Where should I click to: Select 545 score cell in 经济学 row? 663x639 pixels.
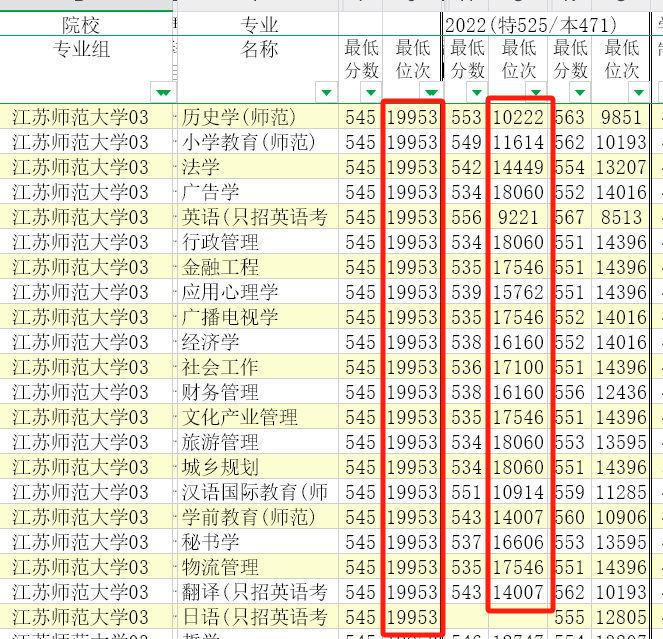361,342
